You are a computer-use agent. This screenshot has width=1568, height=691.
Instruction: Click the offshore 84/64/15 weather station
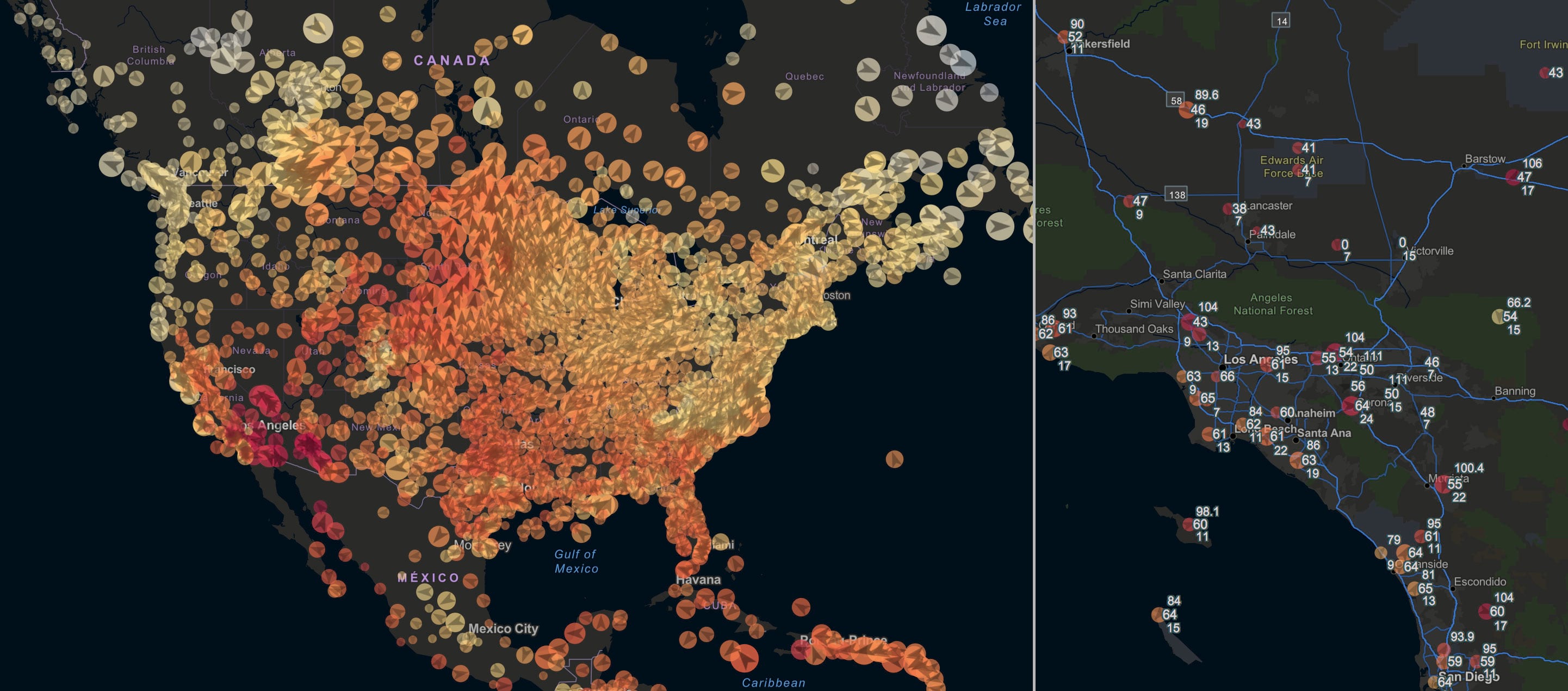[1158, 614]
